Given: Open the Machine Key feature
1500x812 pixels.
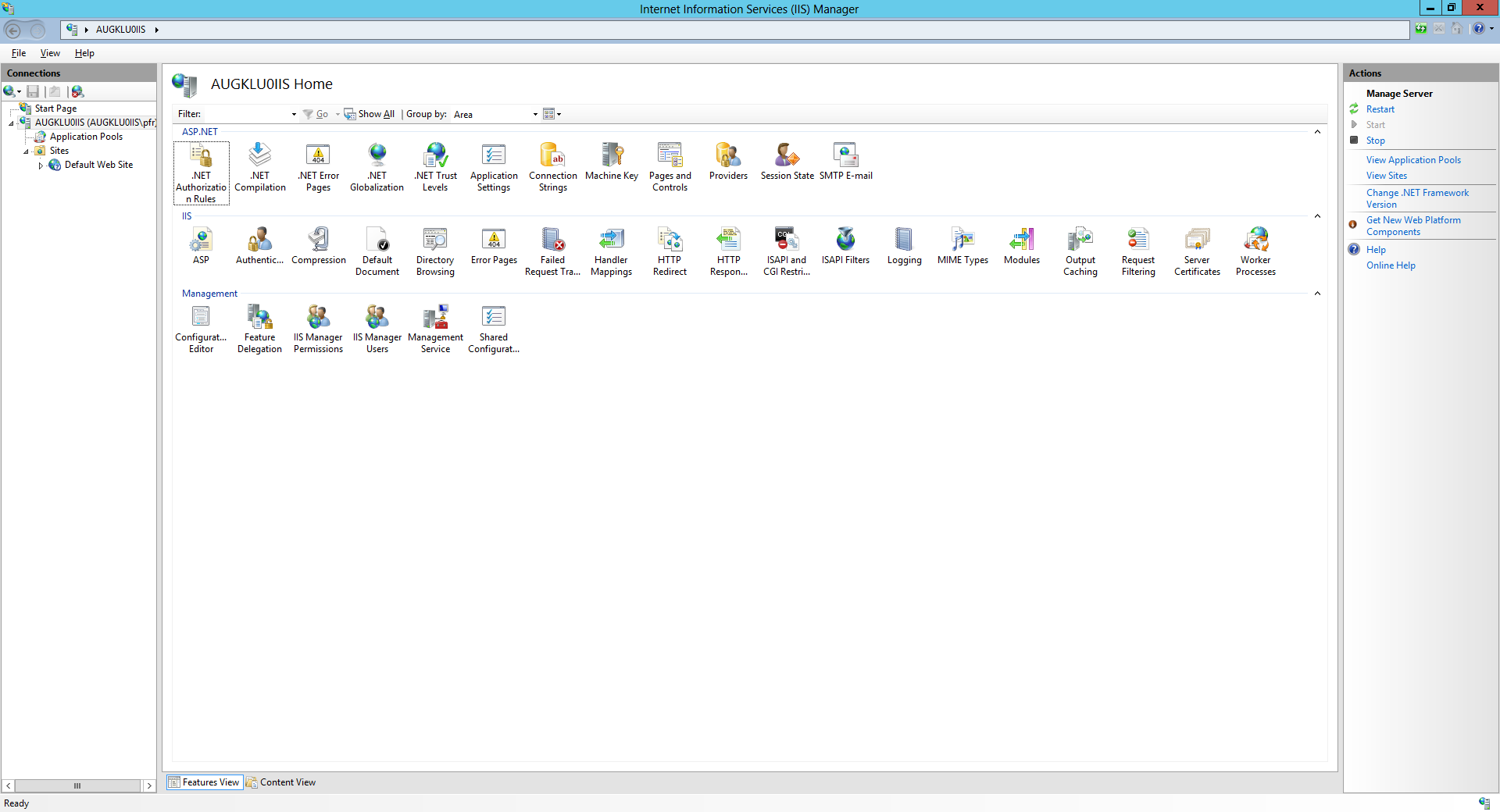Looking at the screenshot, I should (x=612, y=162).
